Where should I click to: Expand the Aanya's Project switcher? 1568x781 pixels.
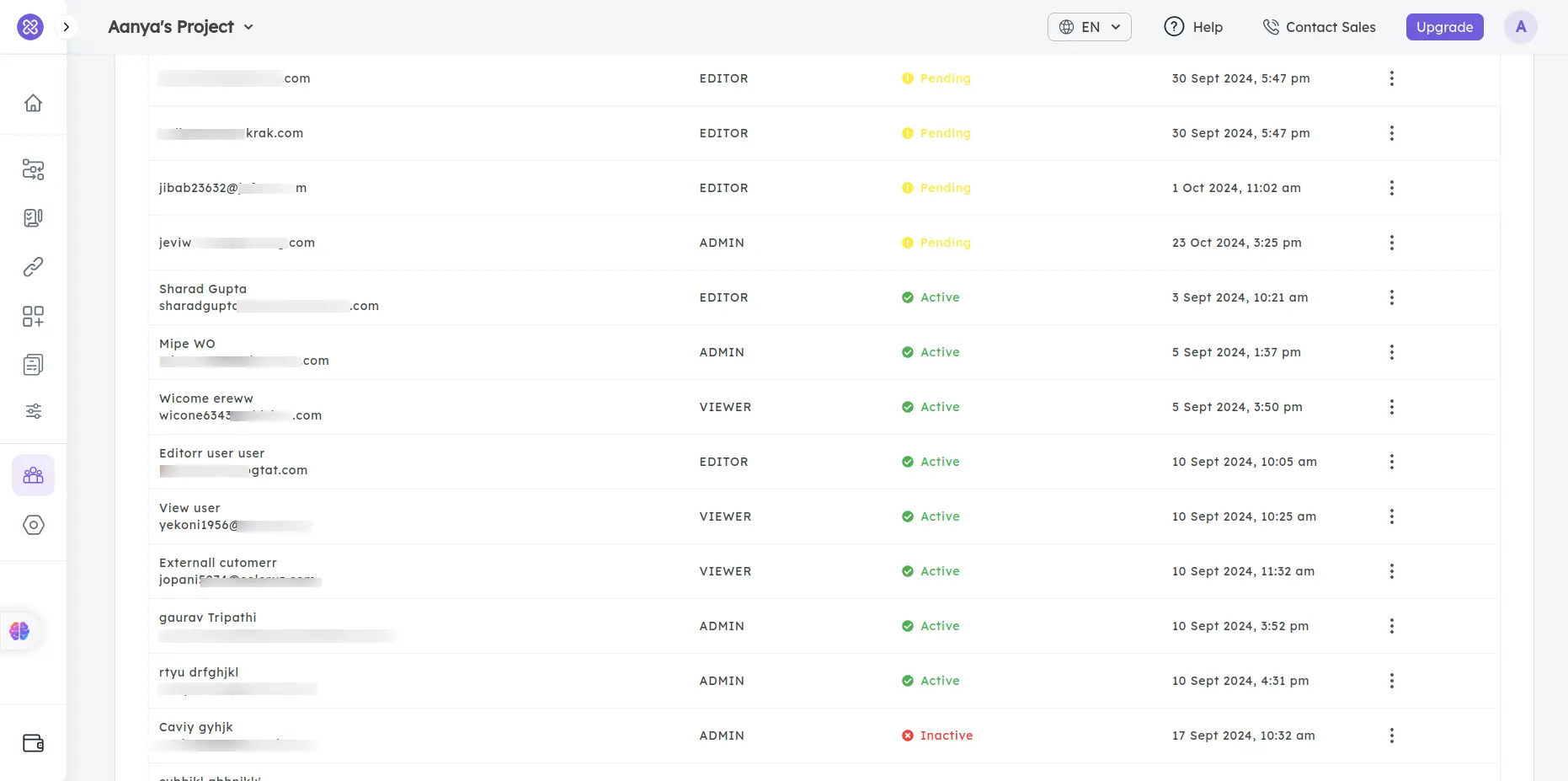coord(180,26)
